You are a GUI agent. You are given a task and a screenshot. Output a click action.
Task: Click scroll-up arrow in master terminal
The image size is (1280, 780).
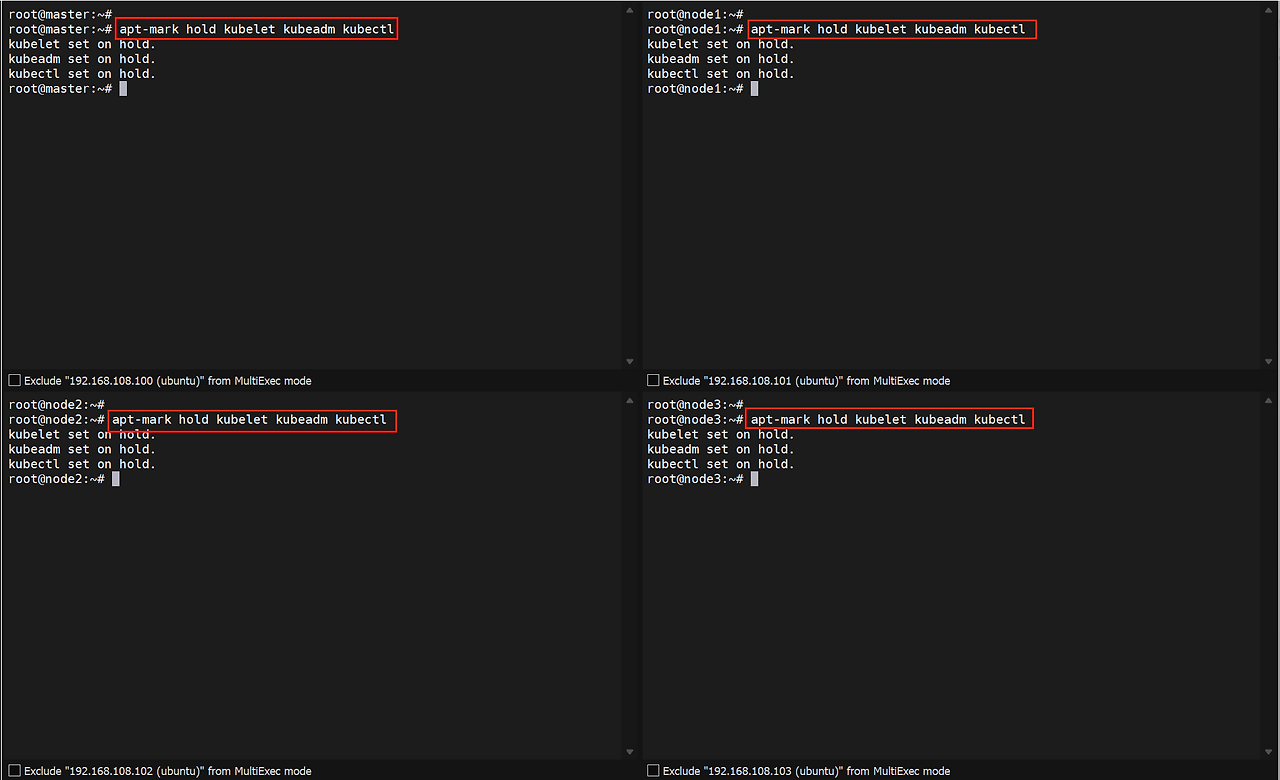[x=630, y=11]
